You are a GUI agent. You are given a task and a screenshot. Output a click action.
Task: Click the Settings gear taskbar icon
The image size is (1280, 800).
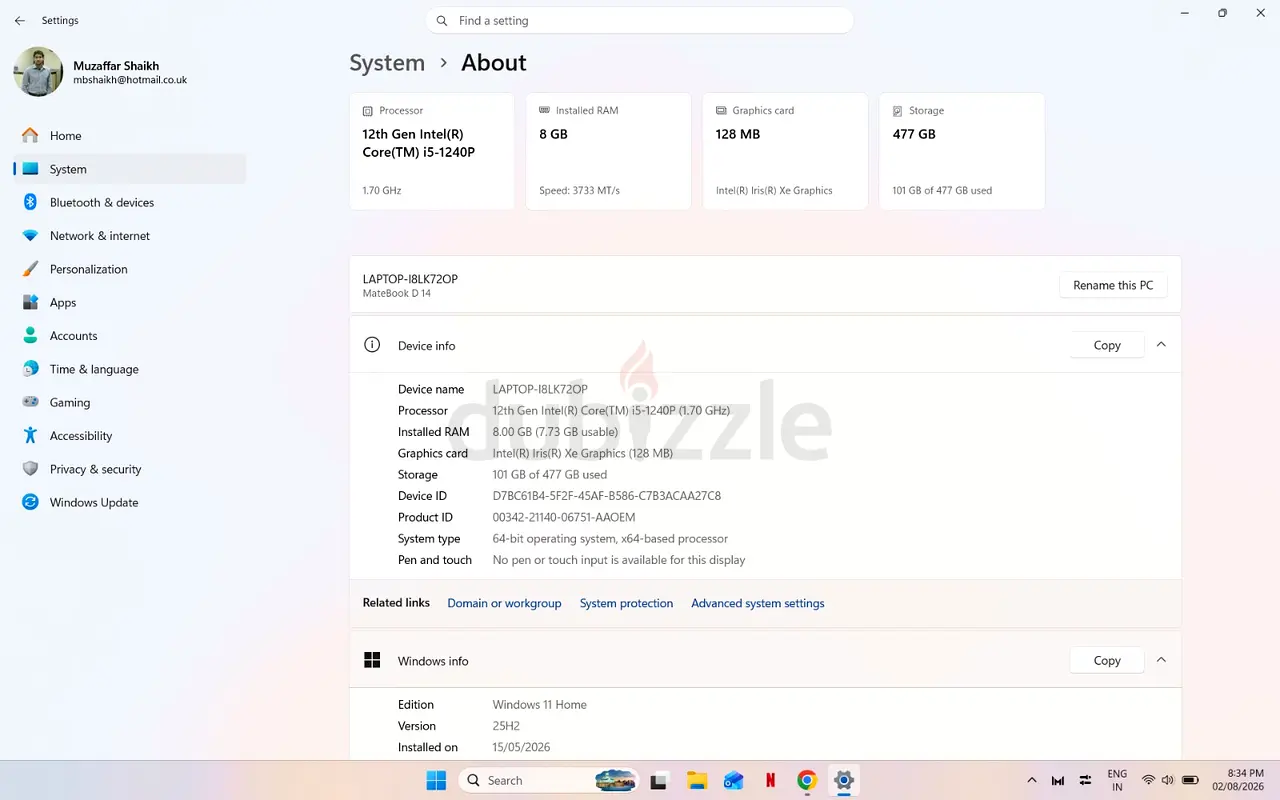[844, 780]
